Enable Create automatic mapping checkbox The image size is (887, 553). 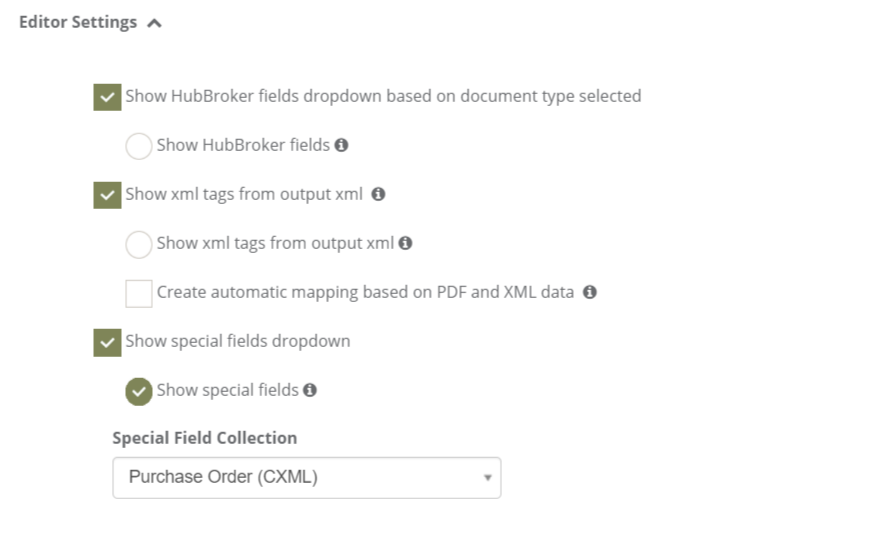[139, 293]
